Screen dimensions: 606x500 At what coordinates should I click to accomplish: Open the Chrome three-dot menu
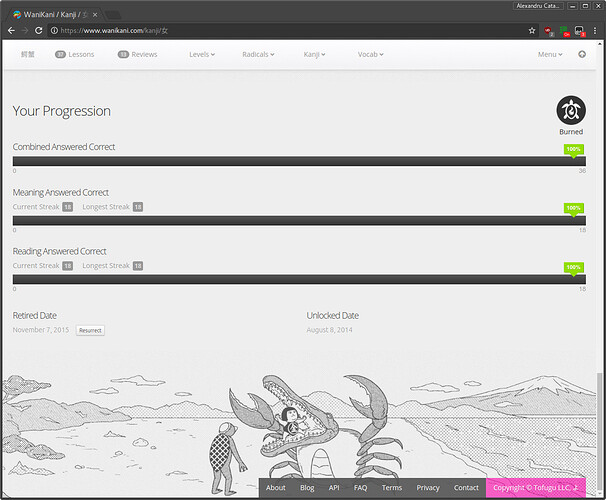[595, 31]
